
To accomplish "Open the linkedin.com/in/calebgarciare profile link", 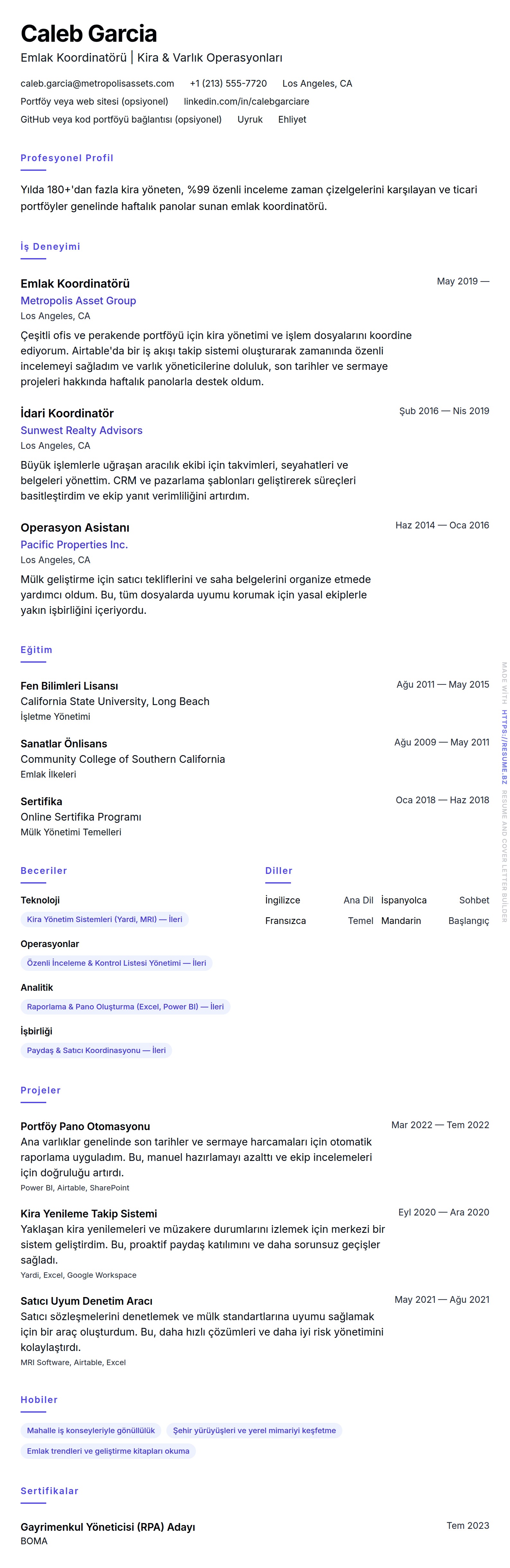I will (246, 102).
